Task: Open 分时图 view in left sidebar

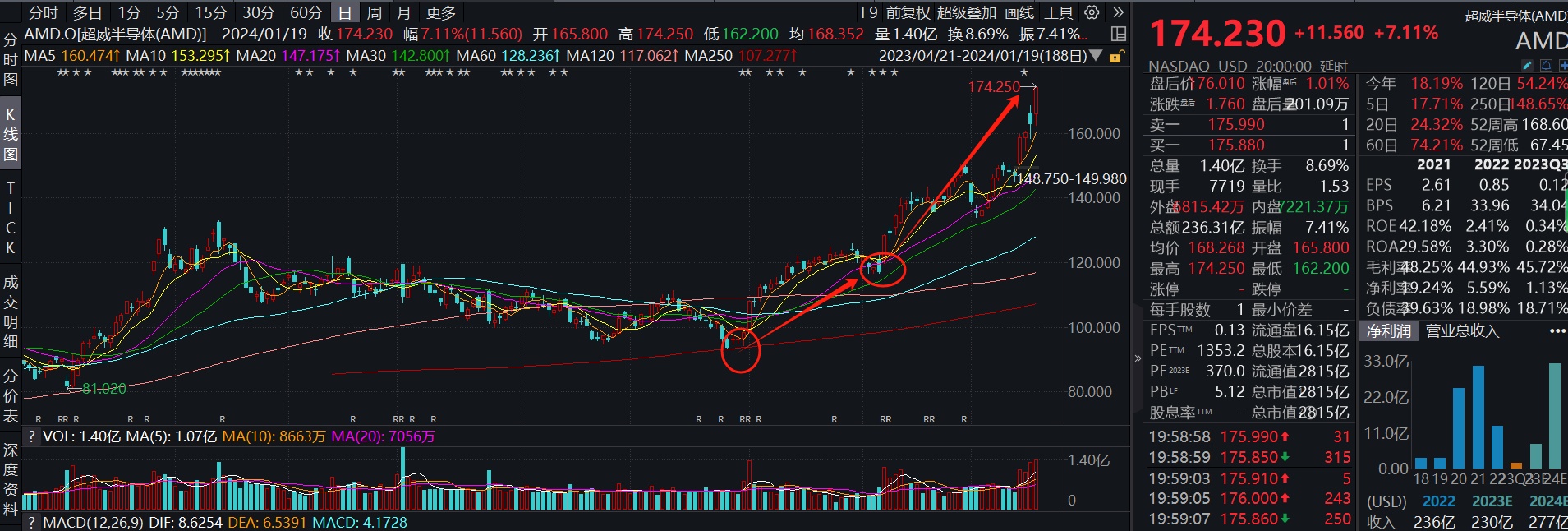Action: tap(10, 60)
